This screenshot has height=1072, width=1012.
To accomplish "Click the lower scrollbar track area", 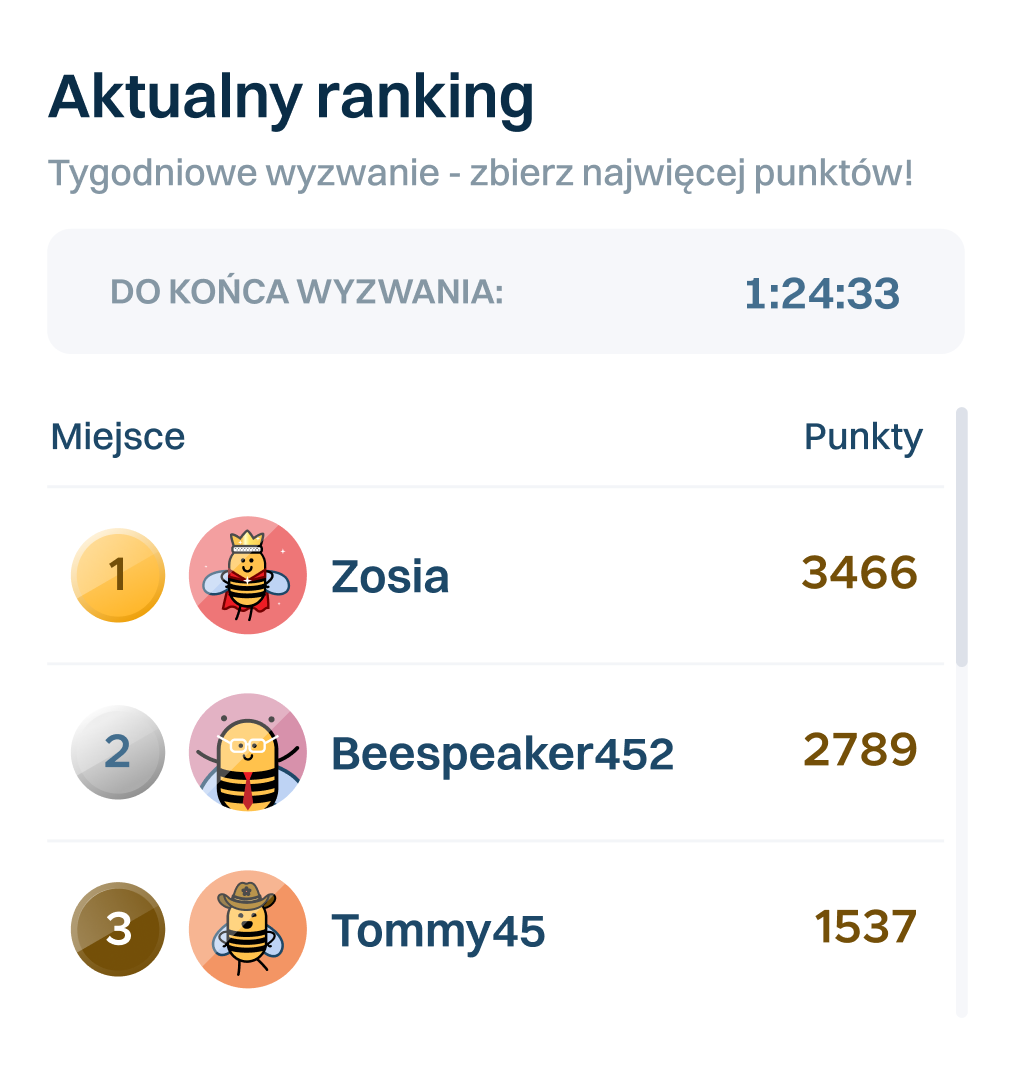I will (962, 850).
